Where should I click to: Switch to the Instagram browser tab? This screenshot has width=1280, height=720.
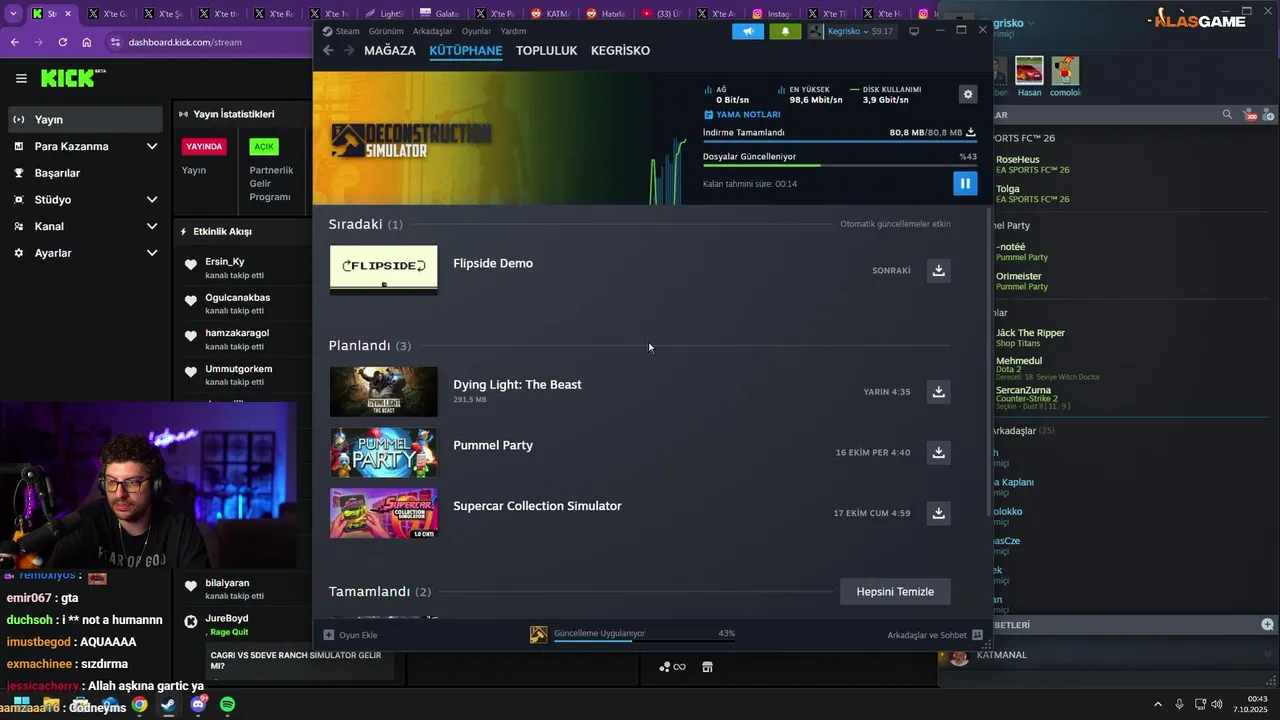click(770, 14)
